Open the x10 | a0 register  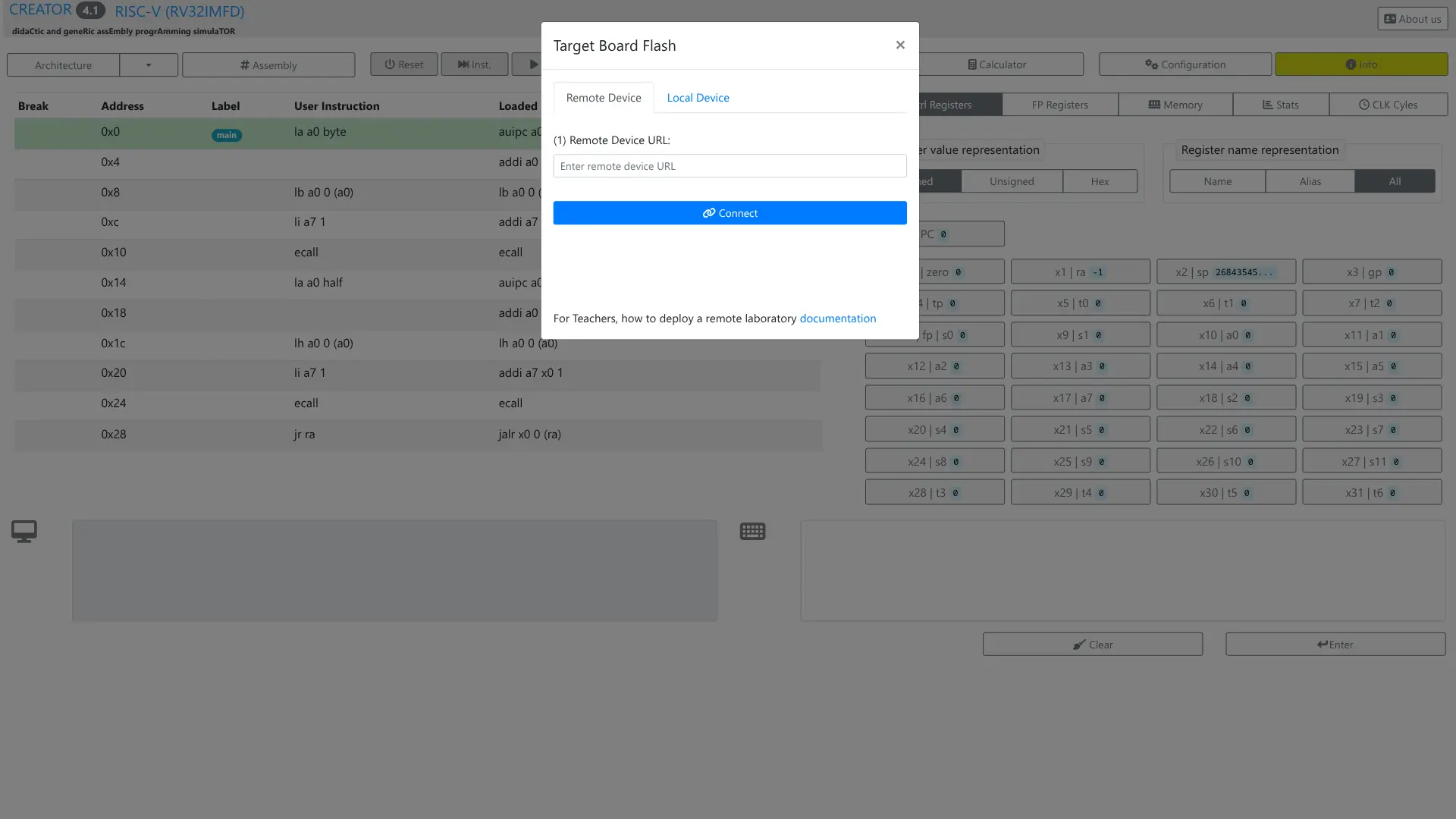pos(1225,335)
